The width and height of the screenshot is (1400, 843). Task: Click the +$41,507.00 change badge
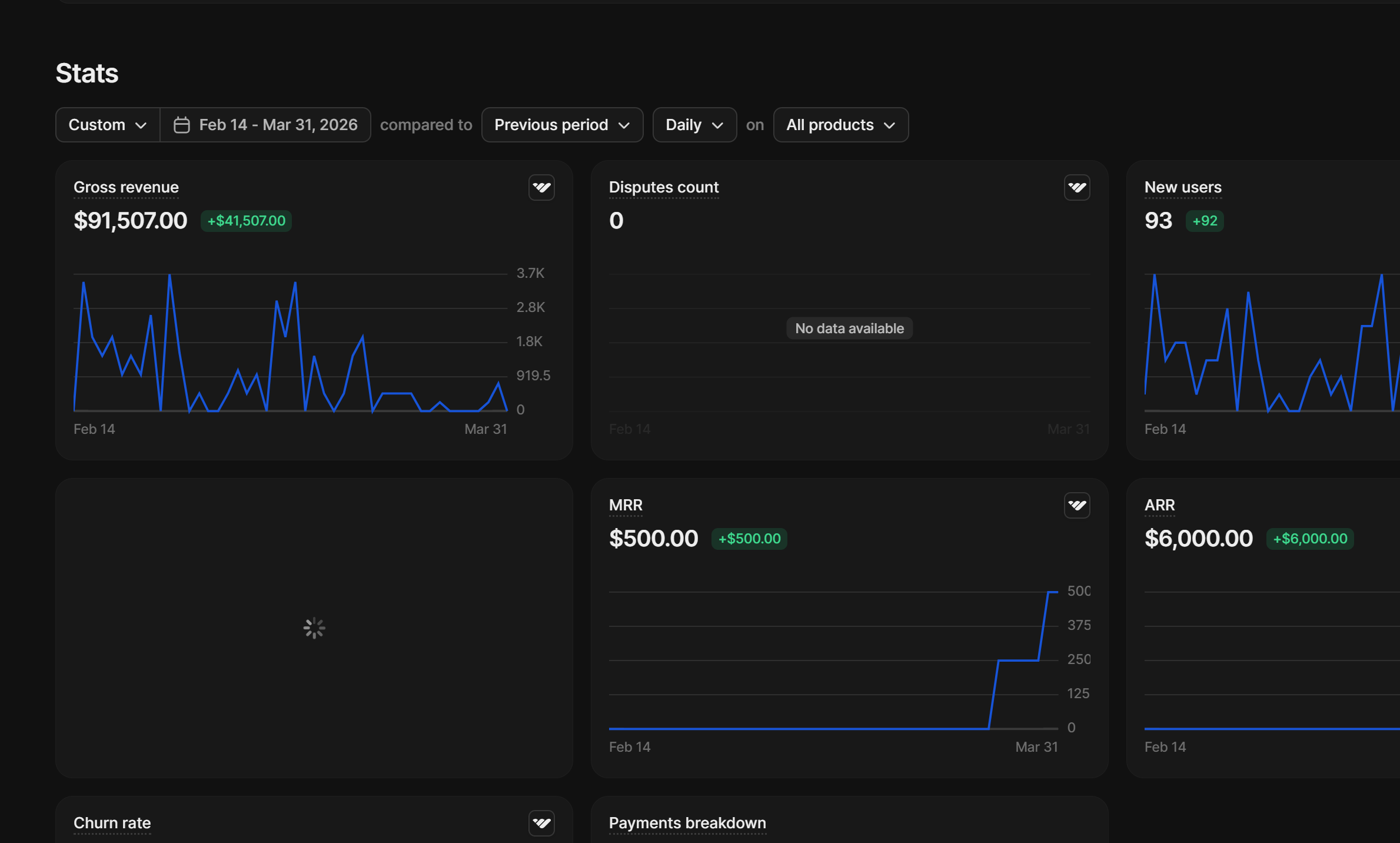[246, 221]
